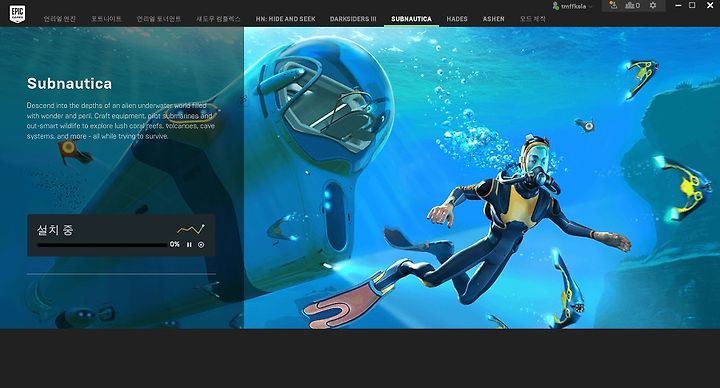Click the Subnautica description paragraph
Image resolution: width=720 pixels, height=388 pixels.
(120, 121)
